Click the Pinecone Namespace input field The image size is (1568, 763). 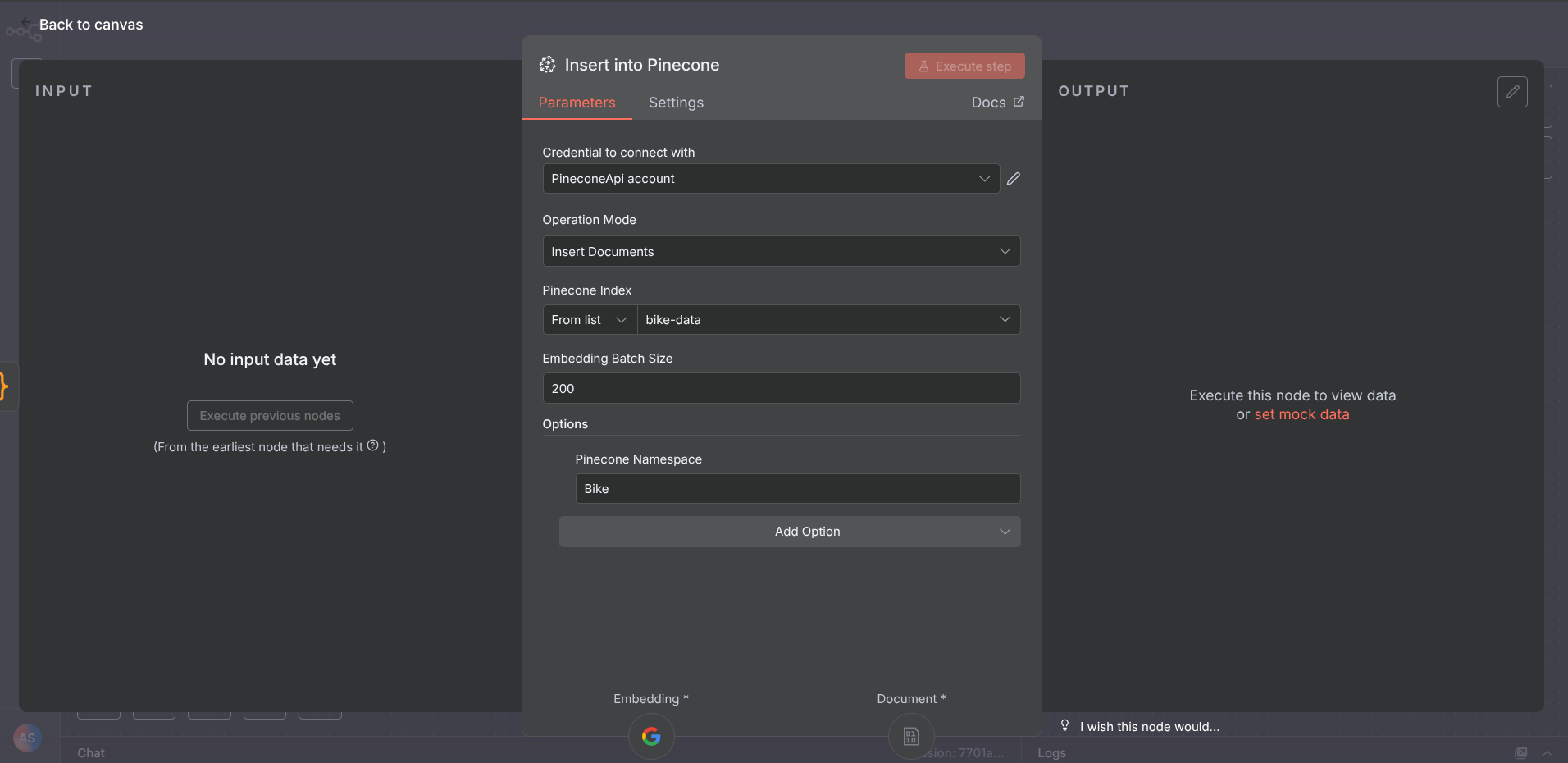tap(798, 489)
